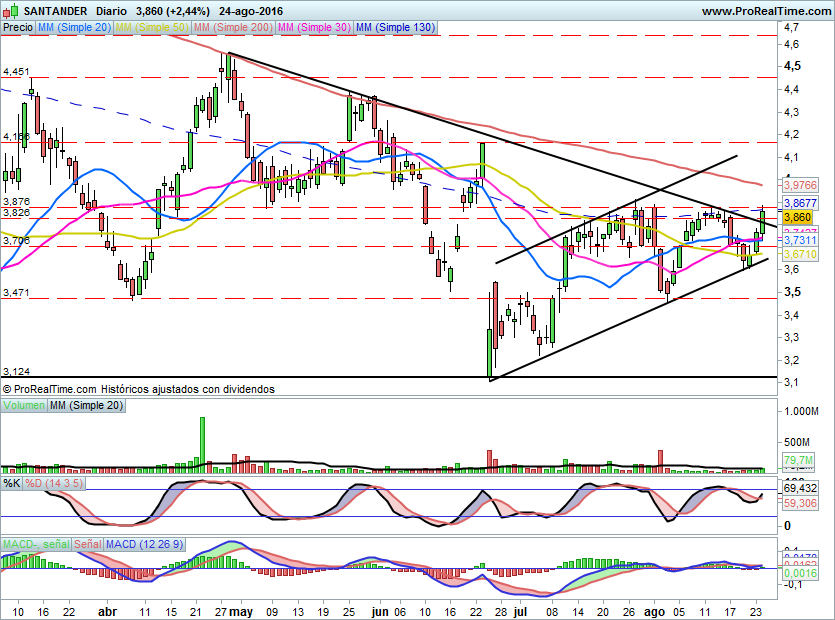
Task: Click the 59,306 stochastic value tag
Action: [799, 503]
